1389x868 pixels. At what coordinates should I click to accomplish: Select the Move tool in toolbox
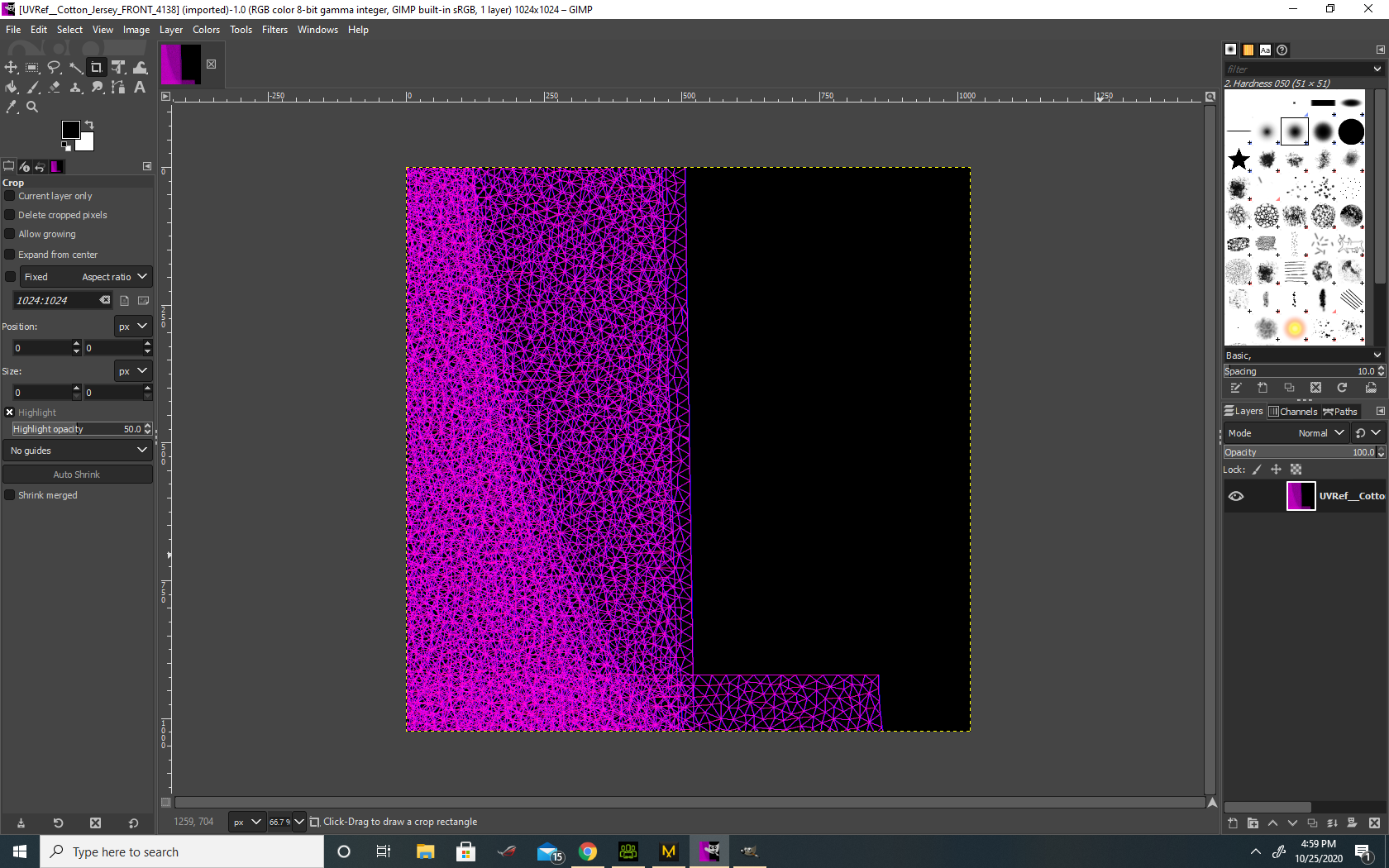click(x=11, y=68)
